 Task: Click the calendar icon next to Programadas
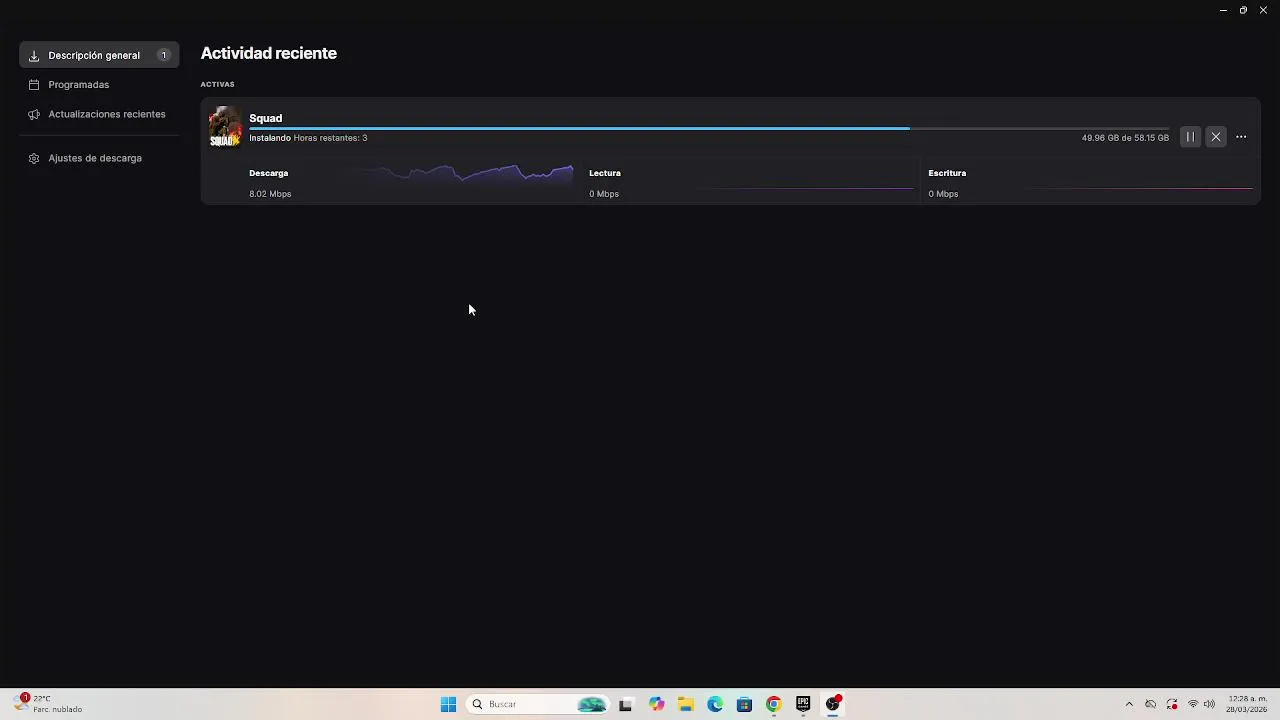pyautogui.click(x=34, y=85)
